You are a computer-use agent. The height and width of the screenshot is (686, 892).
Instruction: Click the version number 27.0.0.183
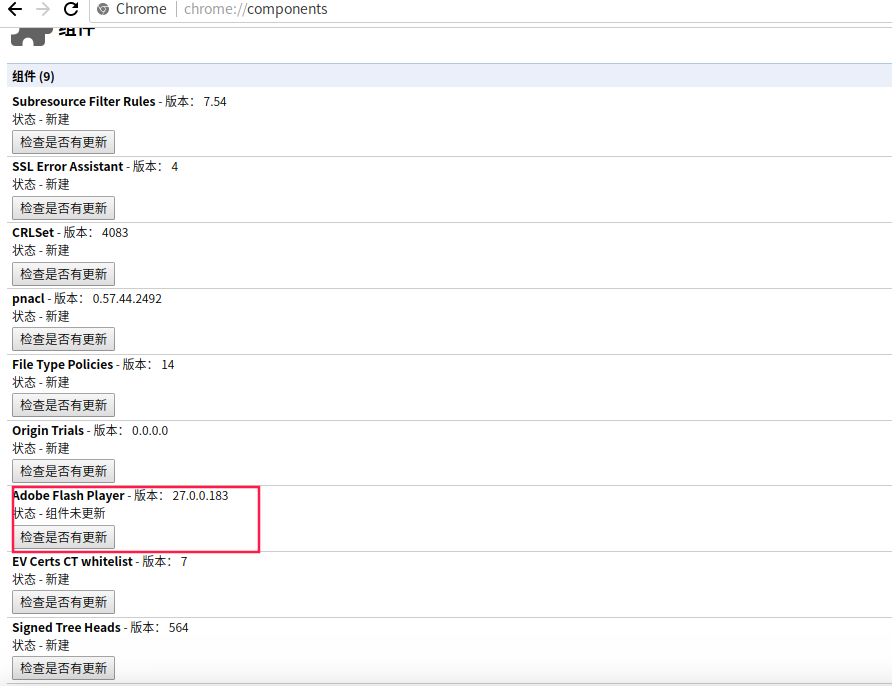(x=200, y=496)
